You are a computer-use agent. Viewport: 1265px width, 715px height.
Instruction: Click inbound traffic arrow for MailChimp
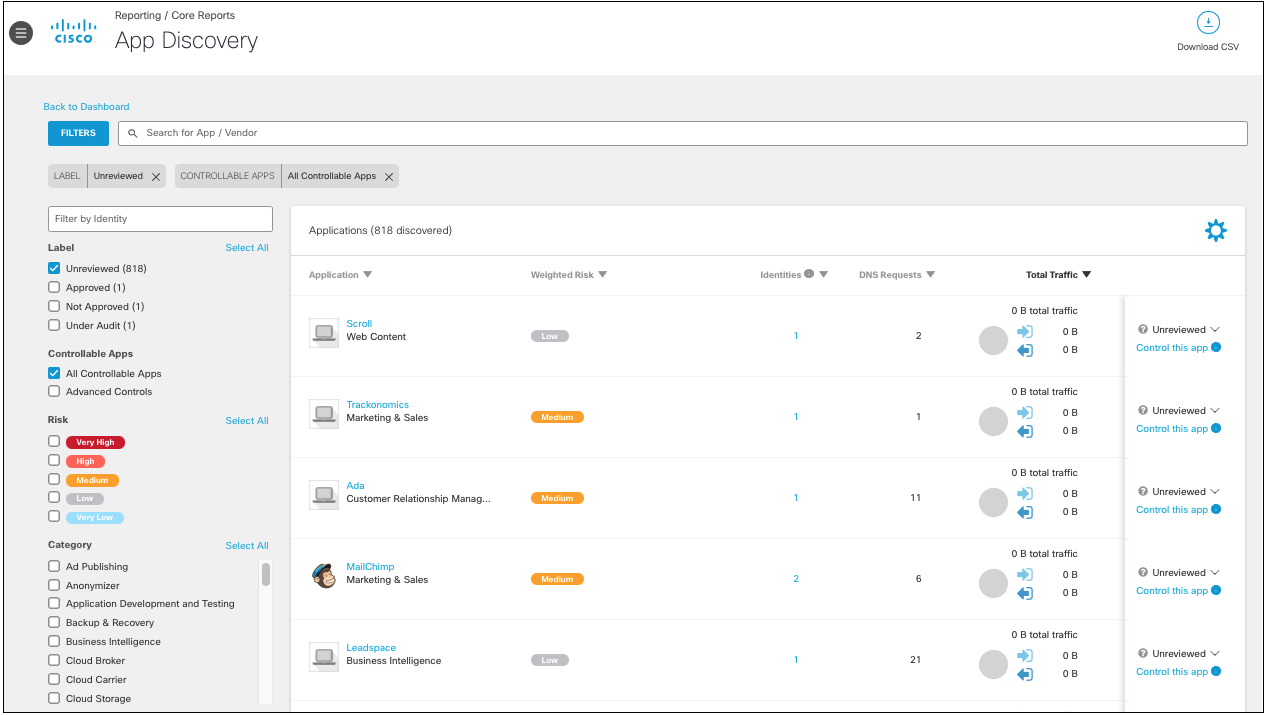(x=1025, y=574)
